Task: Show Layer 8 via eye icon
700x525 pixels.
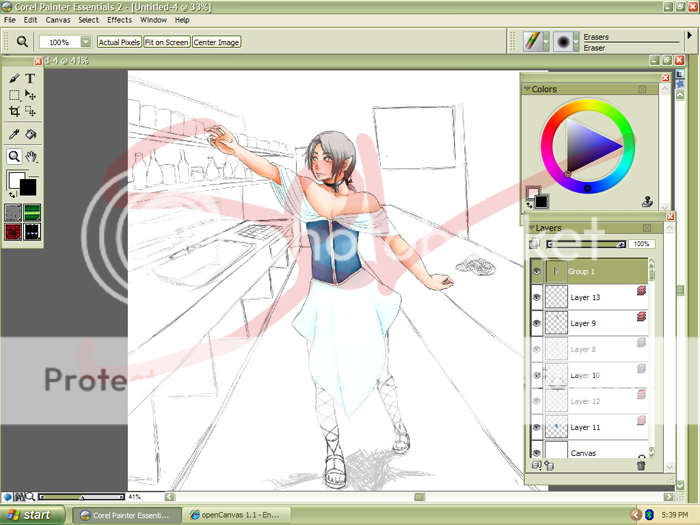Action: click(x=537, y=349)
